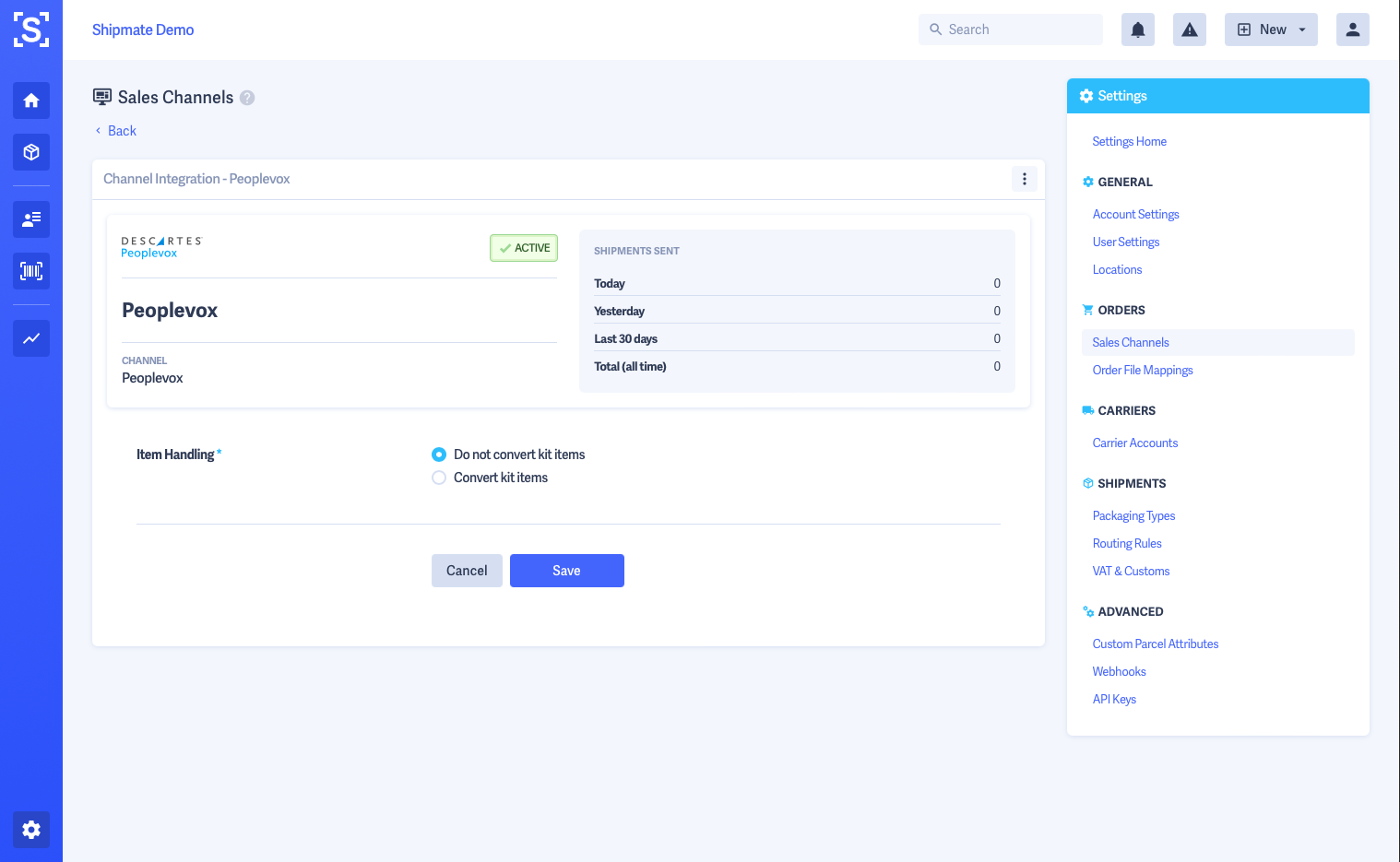1400x862 pixels.
Task: Open Carrier Accounts
Action: [x=1135, y=443]
